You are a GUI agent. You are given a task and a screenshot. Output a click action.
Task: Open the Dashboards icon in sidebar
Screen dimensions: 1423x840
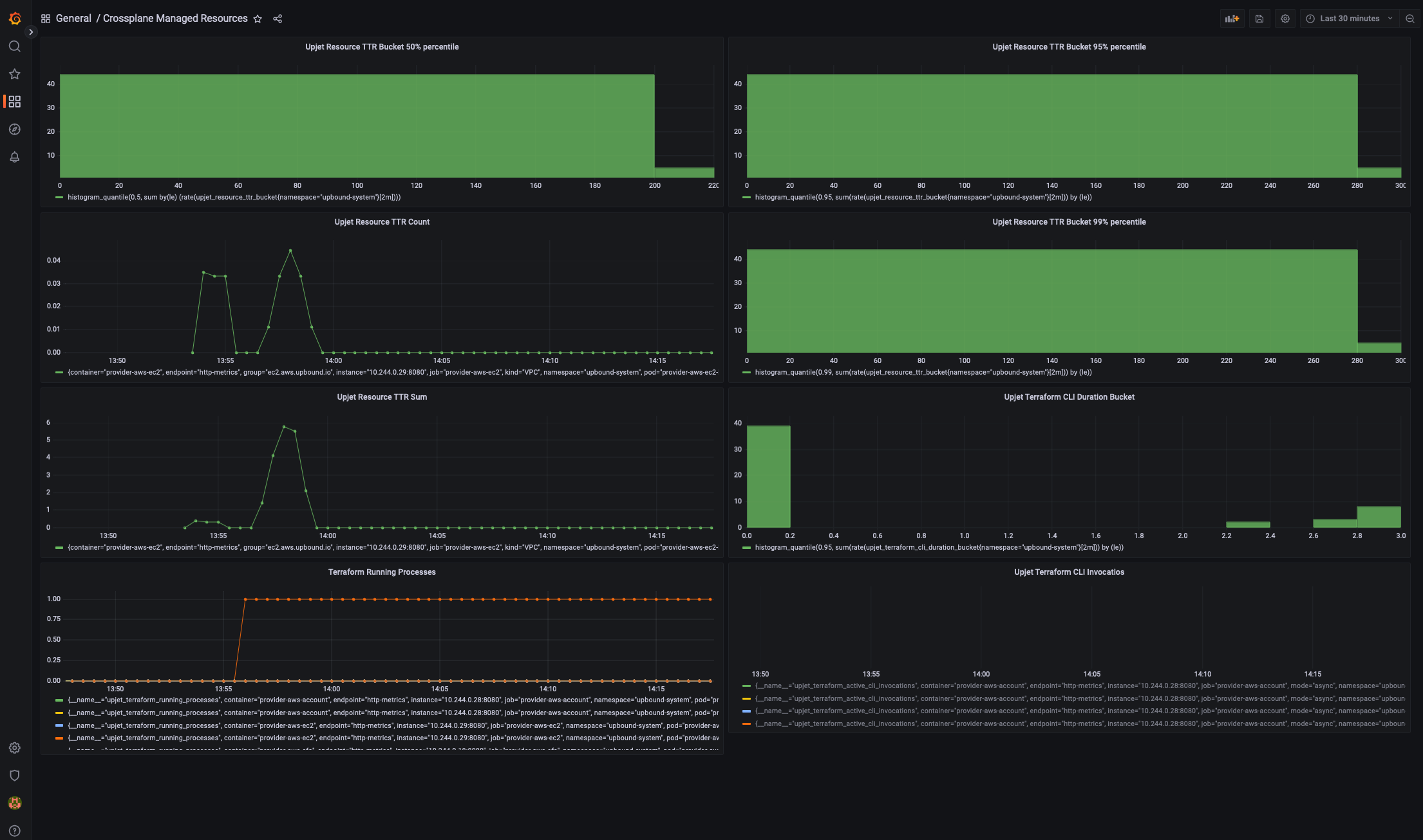(15, 102)
